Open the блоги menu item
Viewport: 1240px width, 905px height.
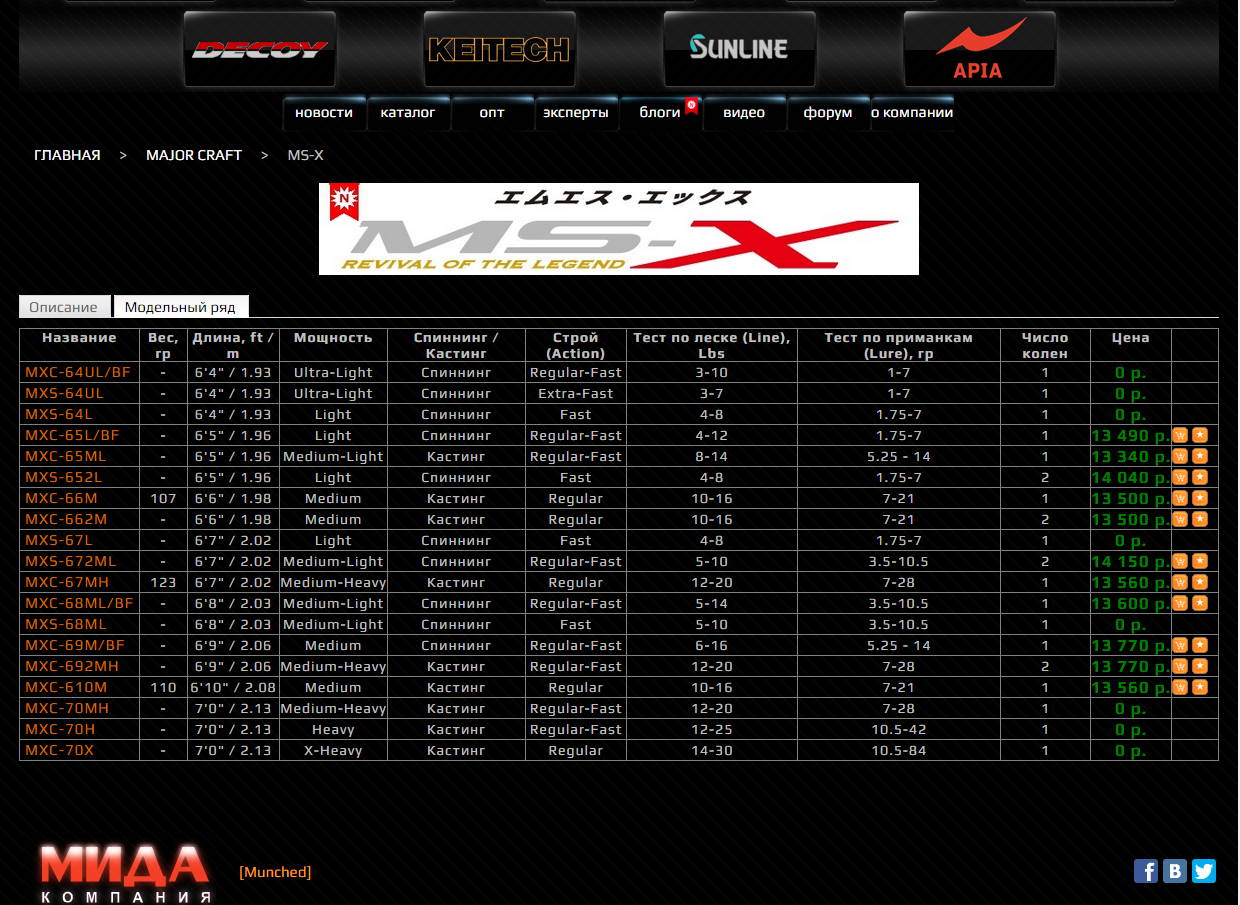(660, 113)
